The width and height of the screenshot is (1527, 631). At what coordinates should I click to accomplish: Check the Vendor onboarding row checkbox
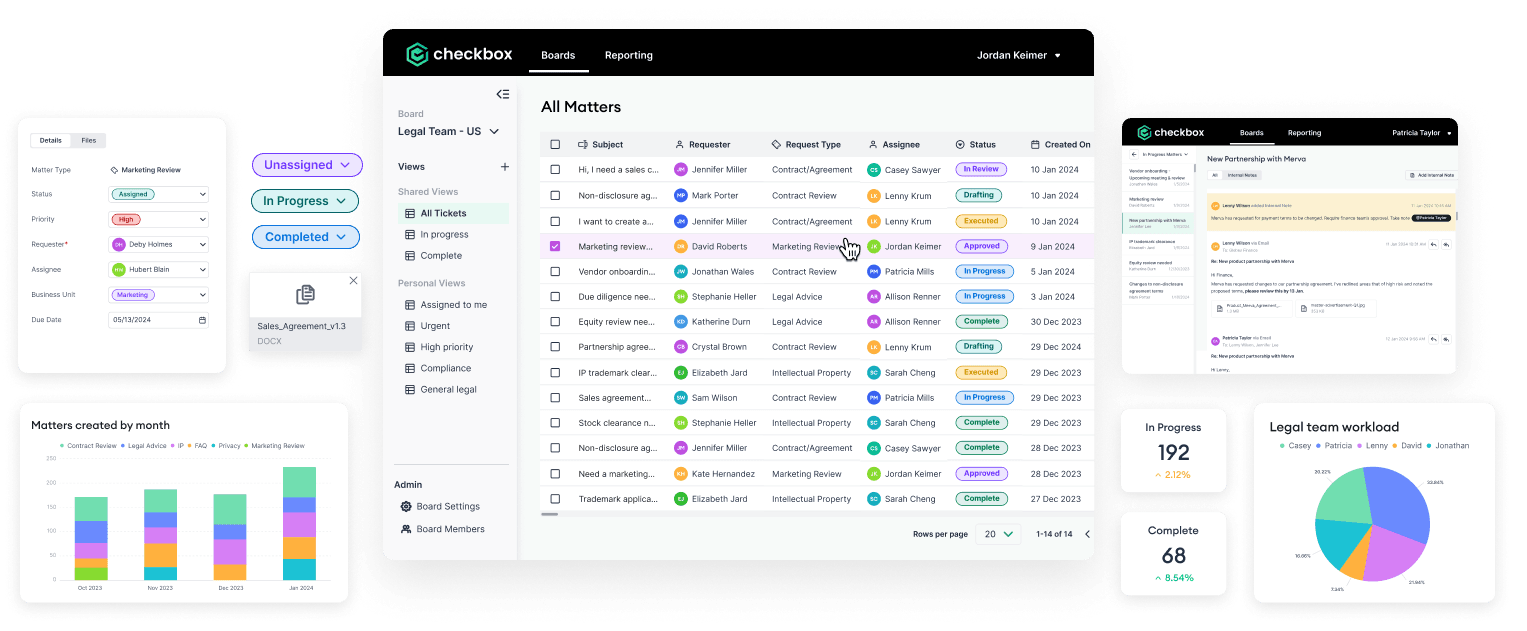coord(555,272)
